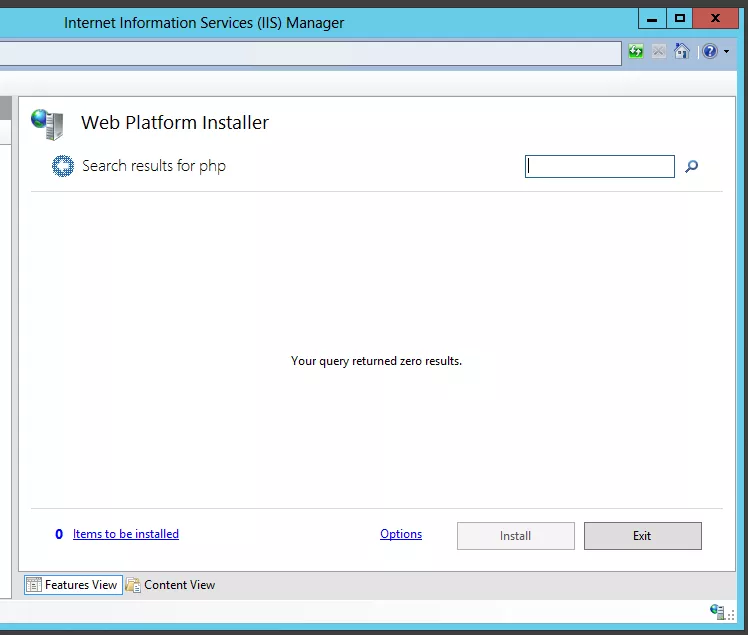Open the Help question mark icon
The height and width of the screenshot is (635, 748).
click(x=710, y=51)
